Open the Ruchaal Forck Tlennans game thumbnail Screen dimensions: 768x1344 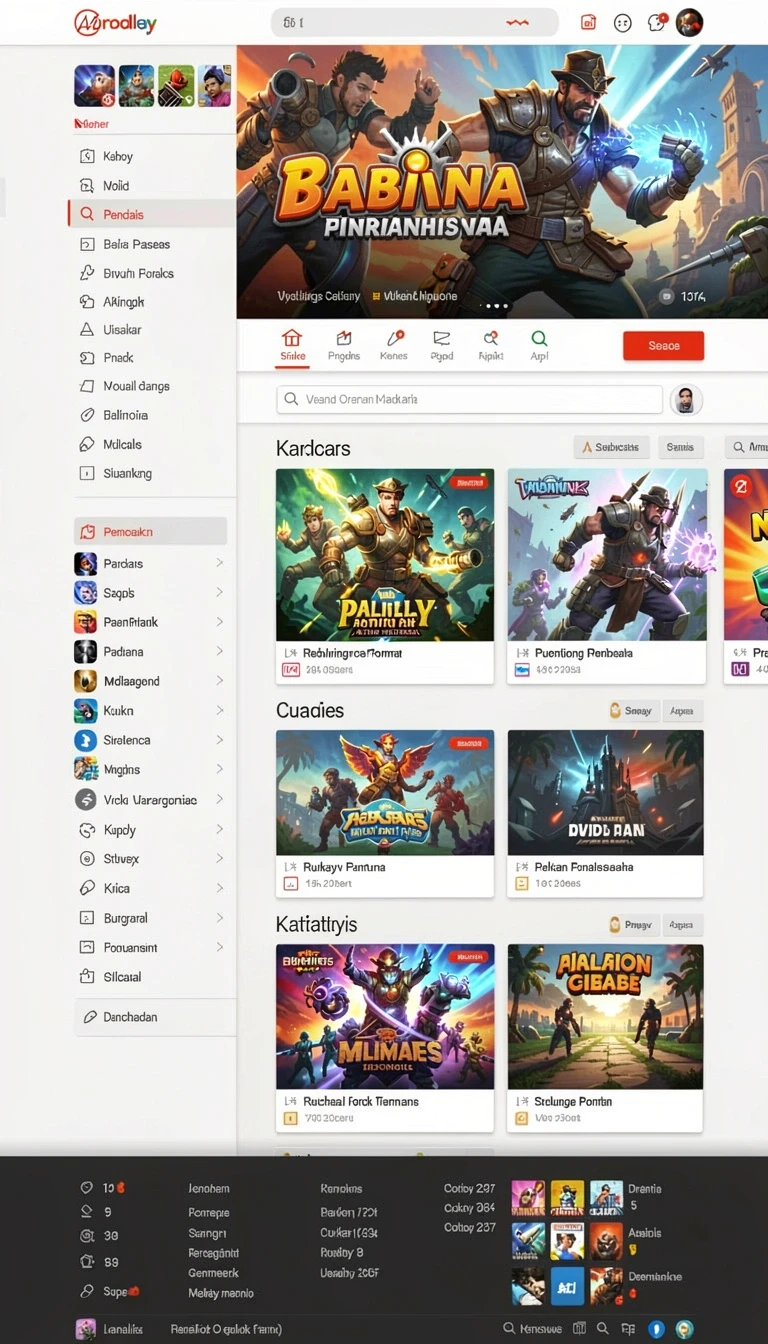[x=385, y=1017]
